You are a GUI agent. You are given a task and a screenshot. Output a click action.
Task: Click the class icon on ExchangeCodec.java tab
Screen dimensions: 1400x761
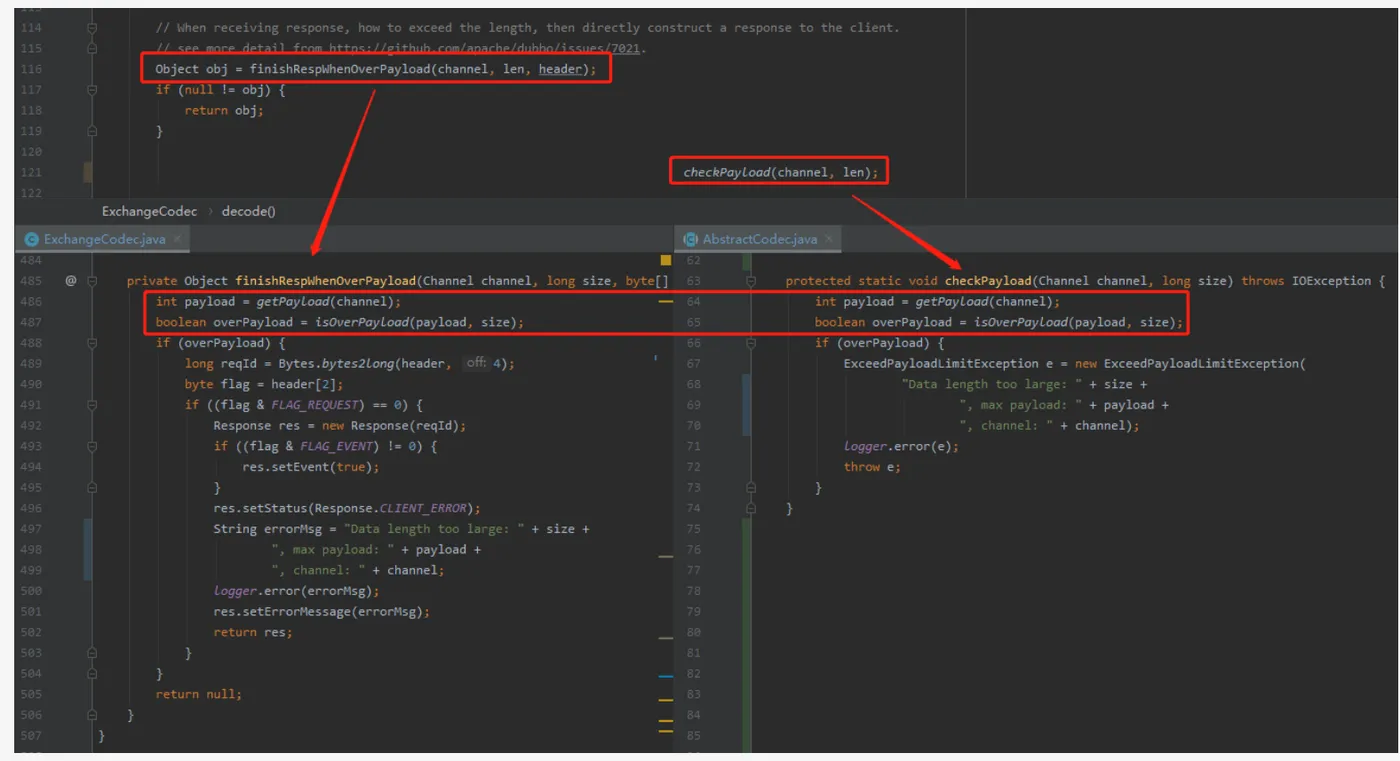click(x=31, y=239)
